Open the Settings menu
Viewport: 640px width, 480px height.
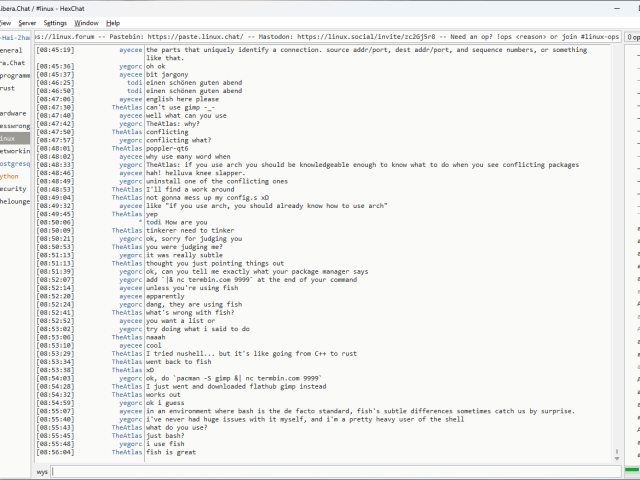56,22
